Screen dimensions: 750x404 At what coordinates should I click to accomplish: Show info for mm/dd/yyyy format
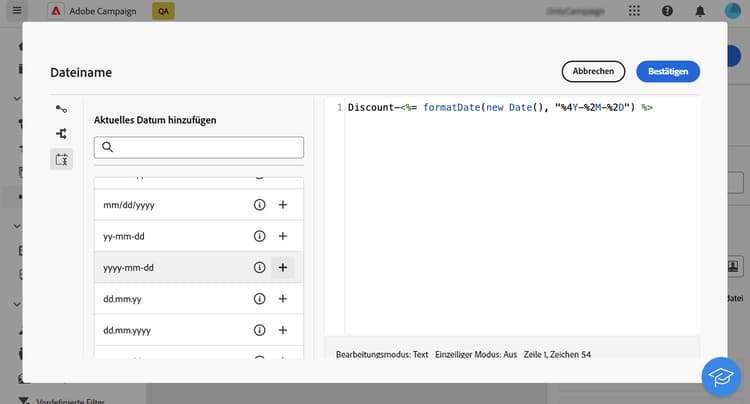[259, 205]
